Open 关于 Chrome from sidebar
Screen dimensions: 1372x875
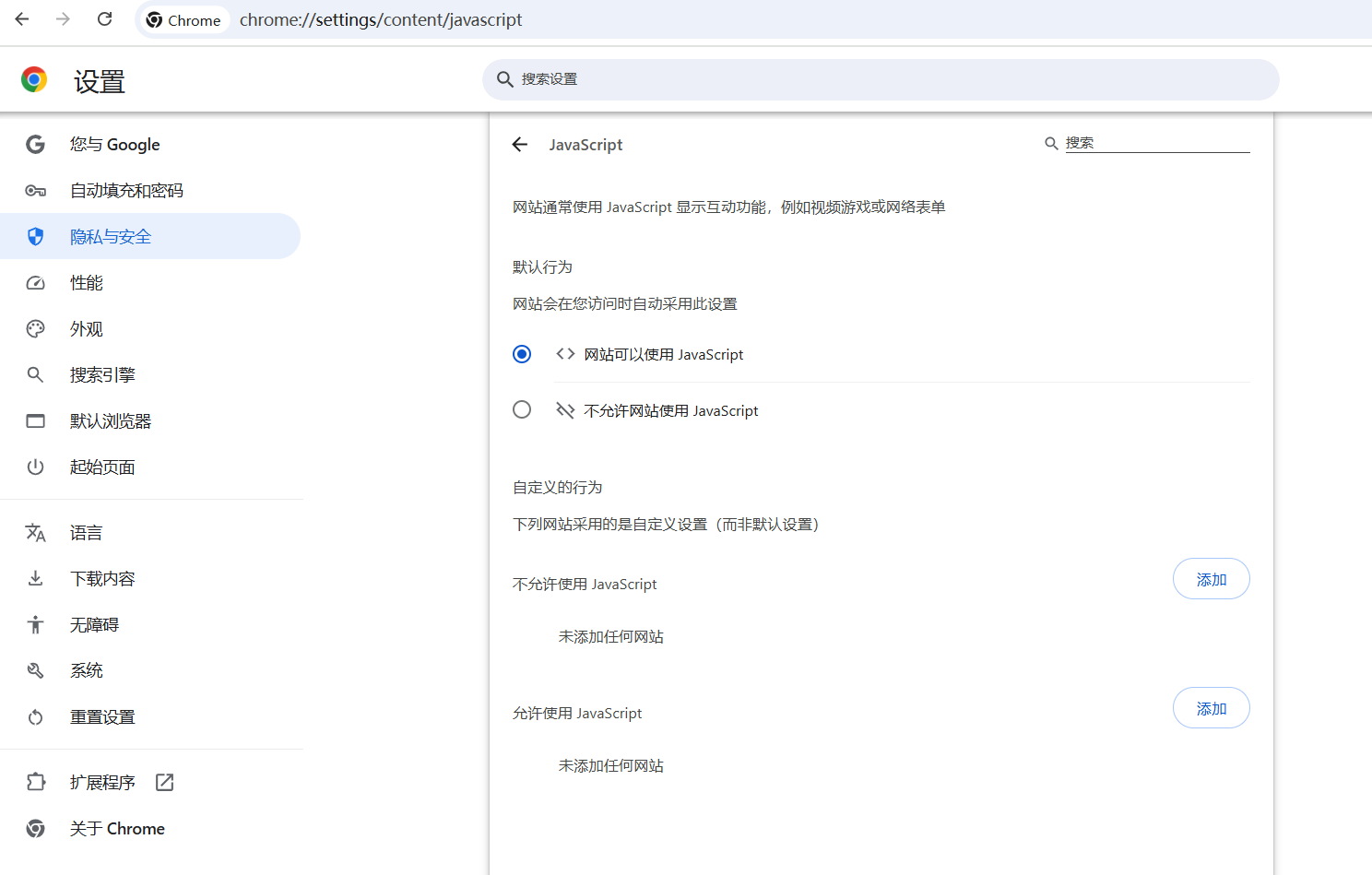click(117, 828)
